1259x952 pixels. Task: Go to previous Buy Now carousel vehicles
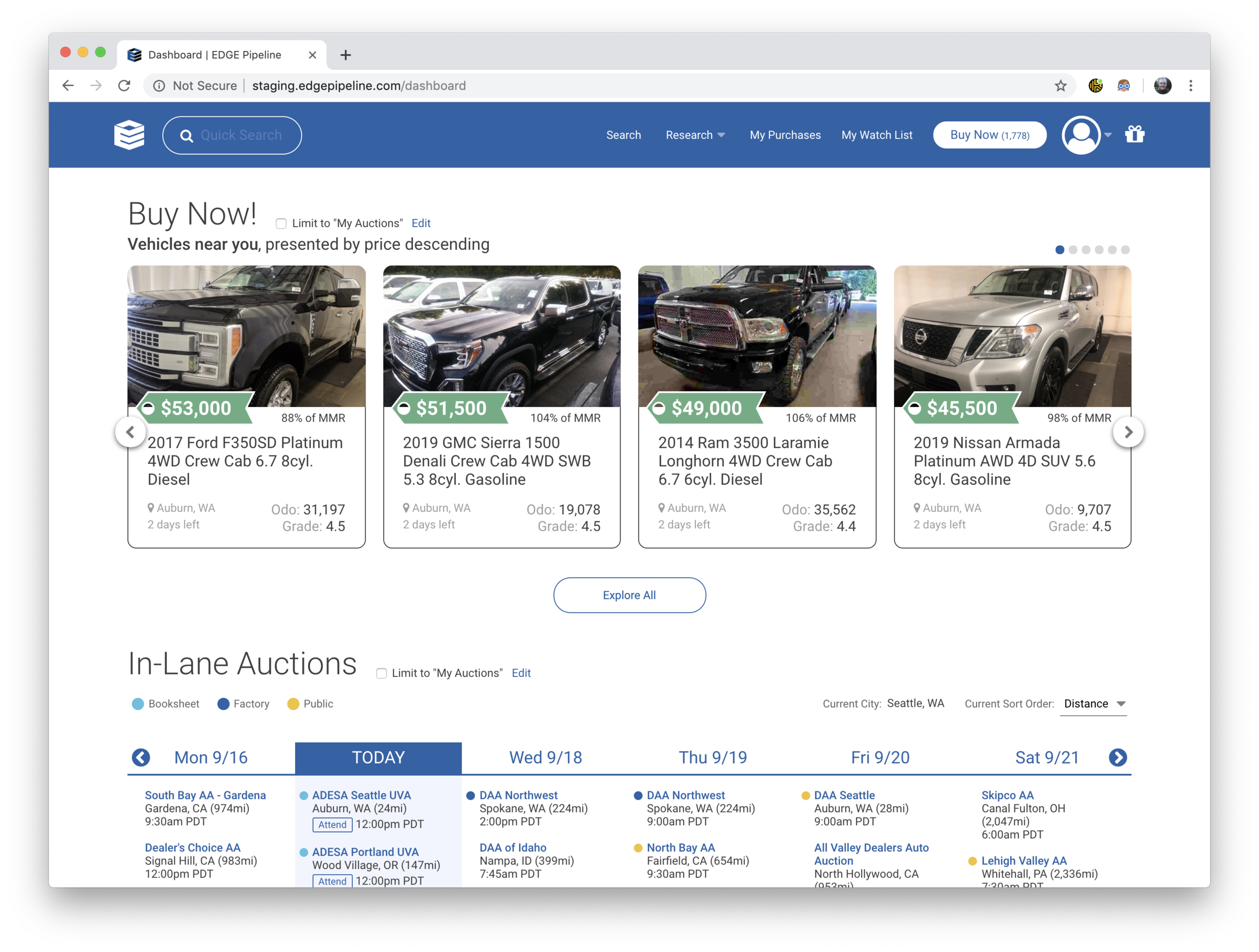point(130,432)
